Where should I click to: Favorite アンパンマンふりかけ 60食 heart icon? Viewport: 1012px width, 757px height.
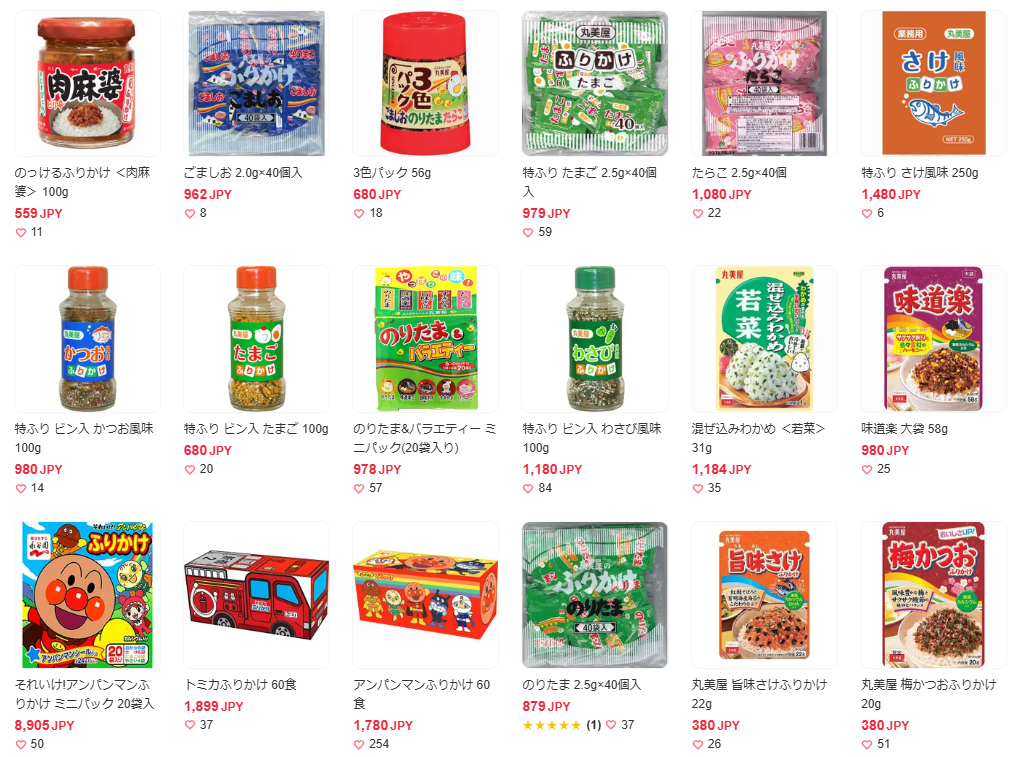pyautogui.click(x=359, y=745)
